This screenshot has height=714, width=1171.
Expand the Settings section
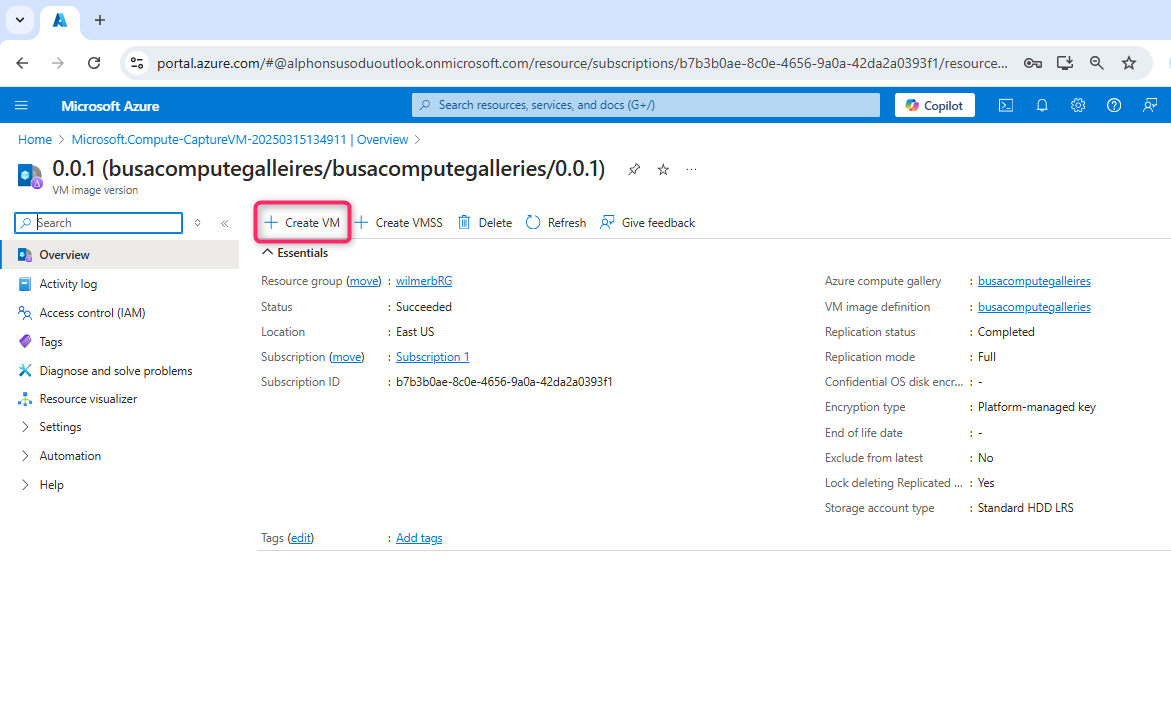click(60, 427)
